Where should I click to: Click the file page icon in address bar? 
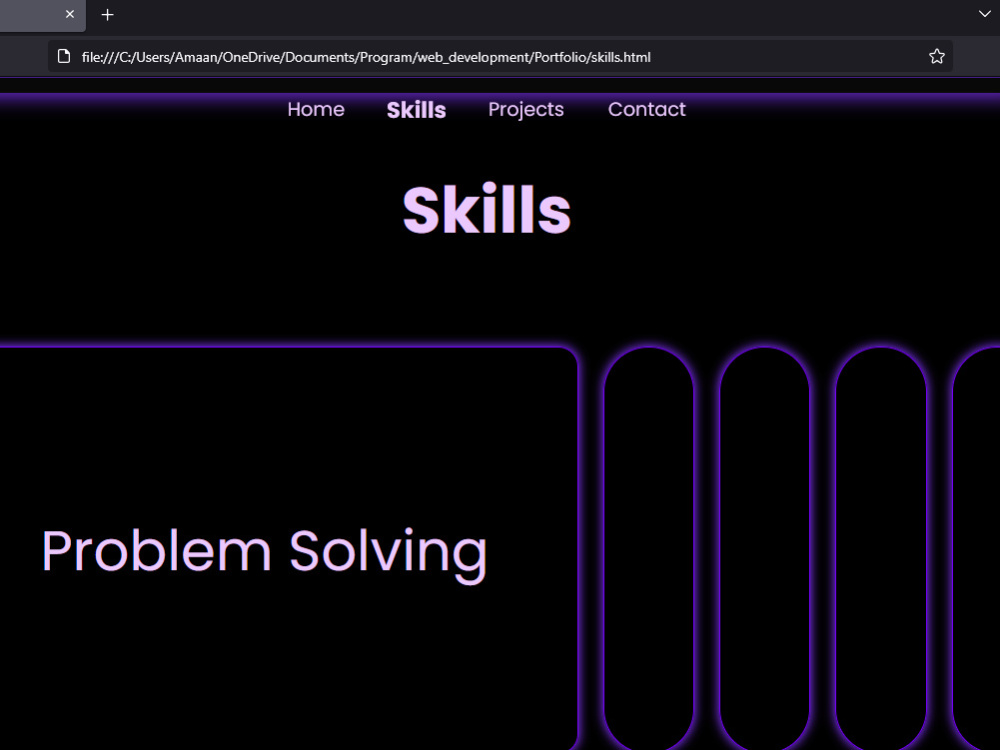[64, 57]
